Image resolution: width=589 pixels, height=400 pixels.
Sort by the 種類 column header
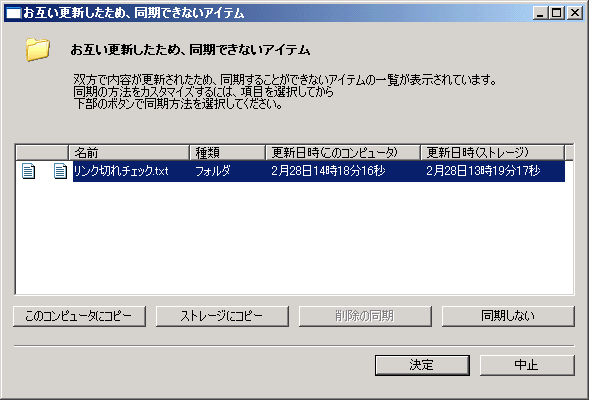[227, 152]
